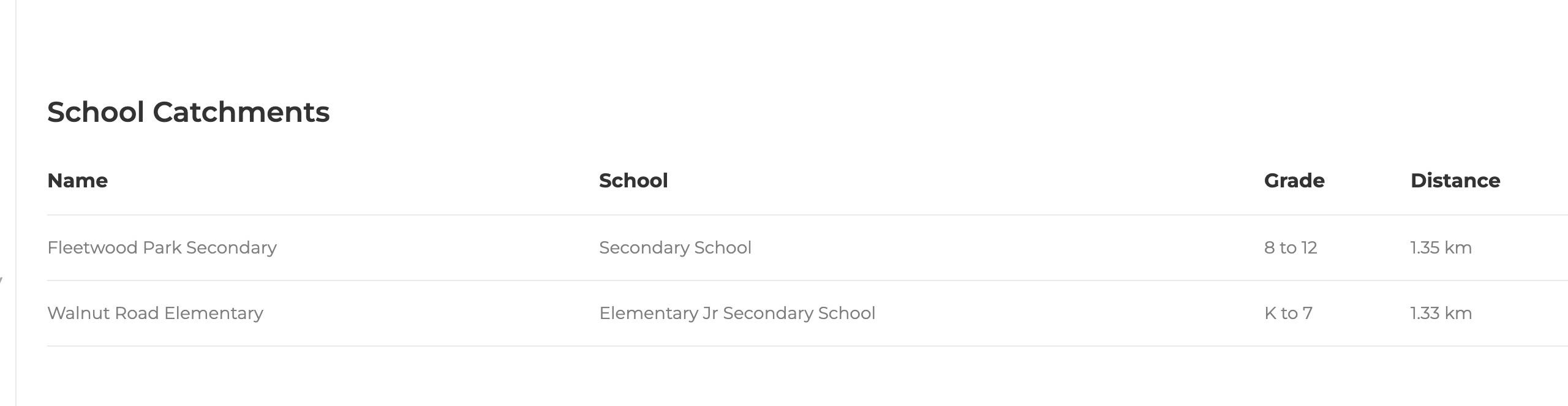Select the K to 7 grade cell
1568x406 pixels.
pos(1287,313)
